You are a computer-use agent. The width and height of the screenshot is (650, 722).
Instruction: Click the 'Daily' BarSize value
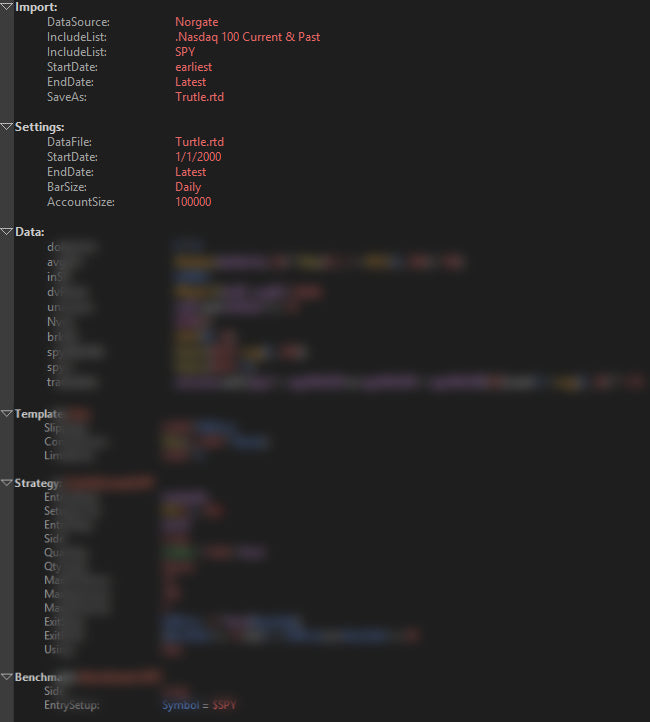188,187
